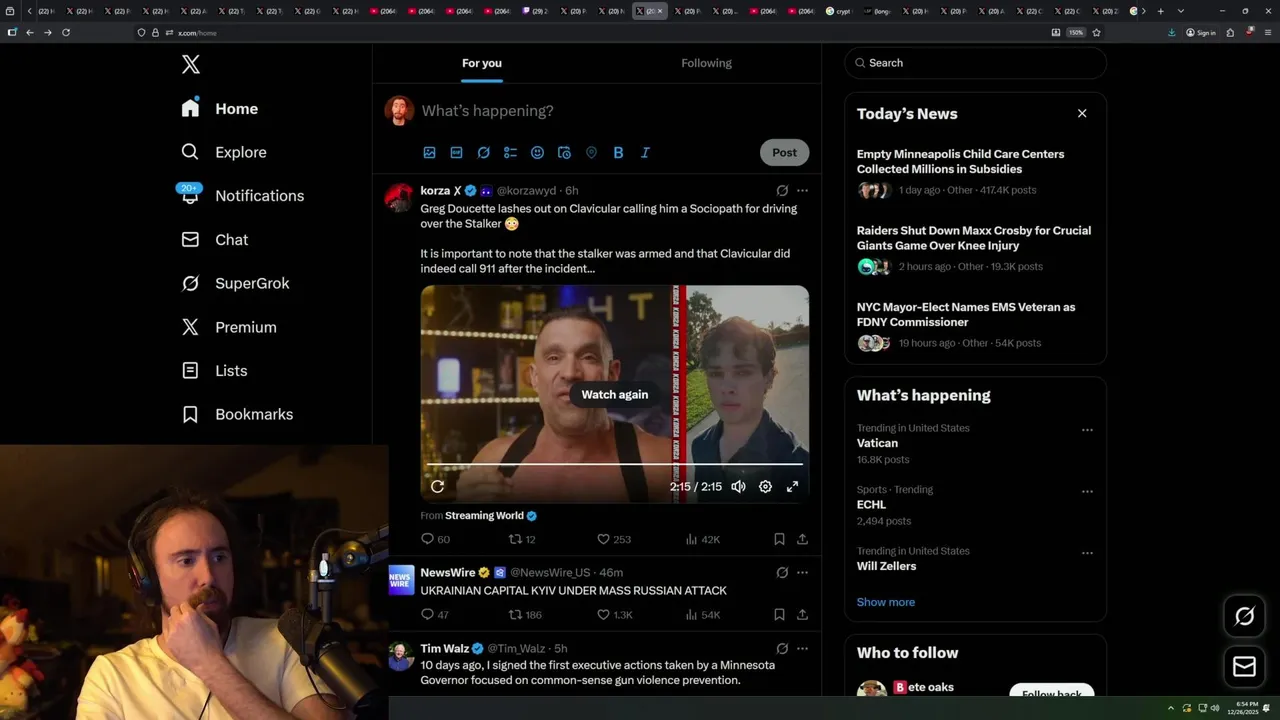Open Lists in the sidebar
This screenshot has height=720, width=1280.
click(x=214, y=371)
